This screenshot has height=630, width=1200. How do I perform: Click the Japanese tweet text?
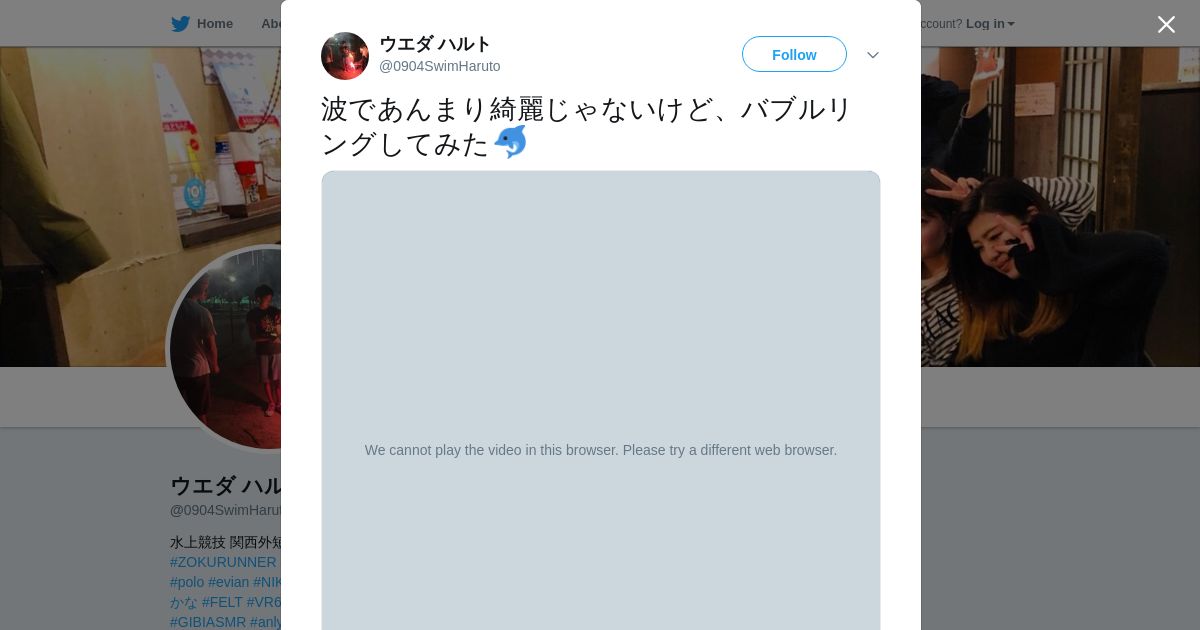(586, 126)
